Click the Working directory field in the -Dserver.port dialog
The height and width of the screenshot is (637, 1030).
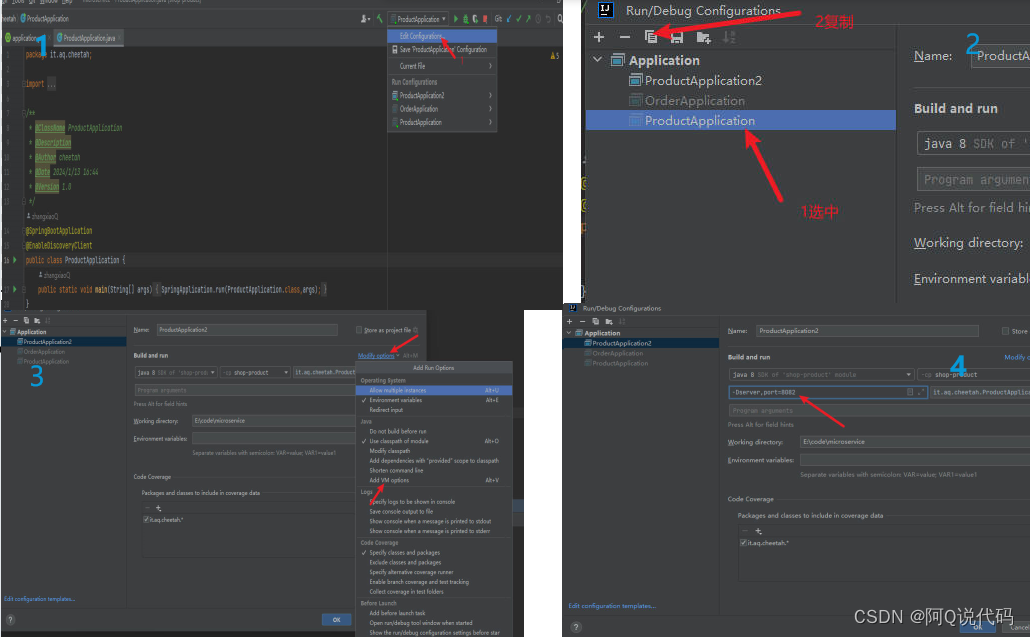pyautogui.click(x=915, y=441)
